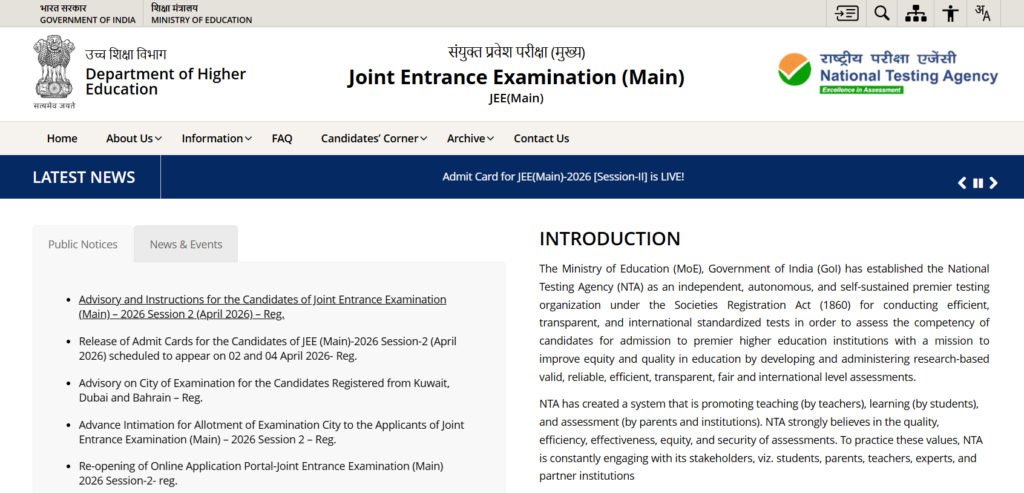Open Advance Intimation for Allotment notice
This screenshot has width=1024, height=493.
(272, 432)
